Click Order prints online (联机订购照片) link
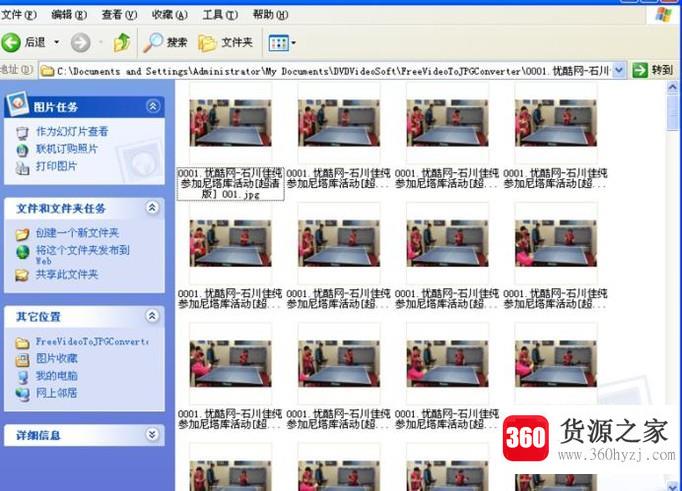Image resolution: width=682 pixels, height=491 pixels. pyautogui.click(x=67, y=149)
